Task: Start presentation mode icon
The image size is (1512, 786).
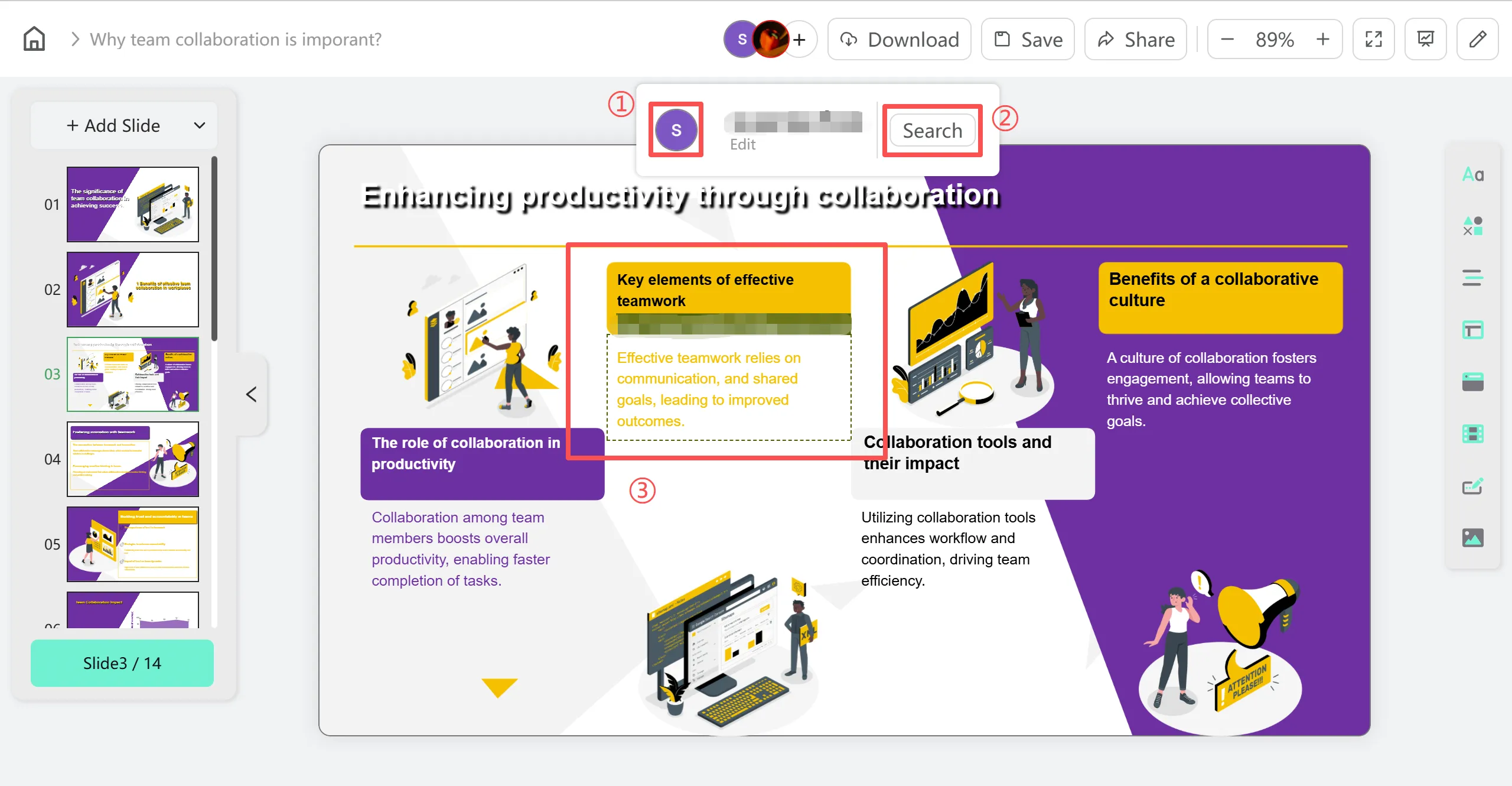Action: [x=1425, y=40]
